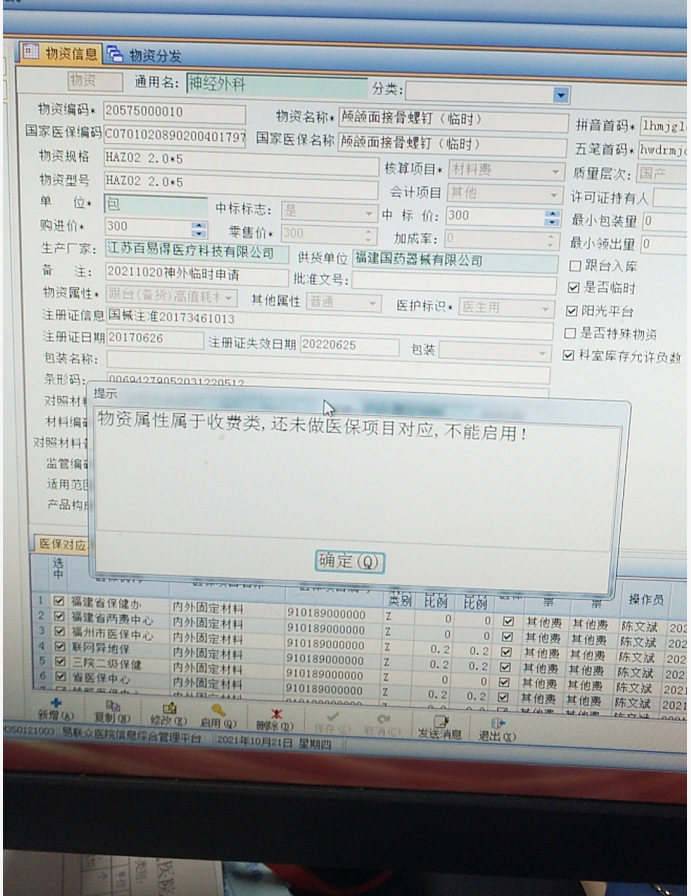Screen dimensions: 691x896
Task: Click the 物资名称 field 颅颌面接骨螺钉
Action: [453, 121]
